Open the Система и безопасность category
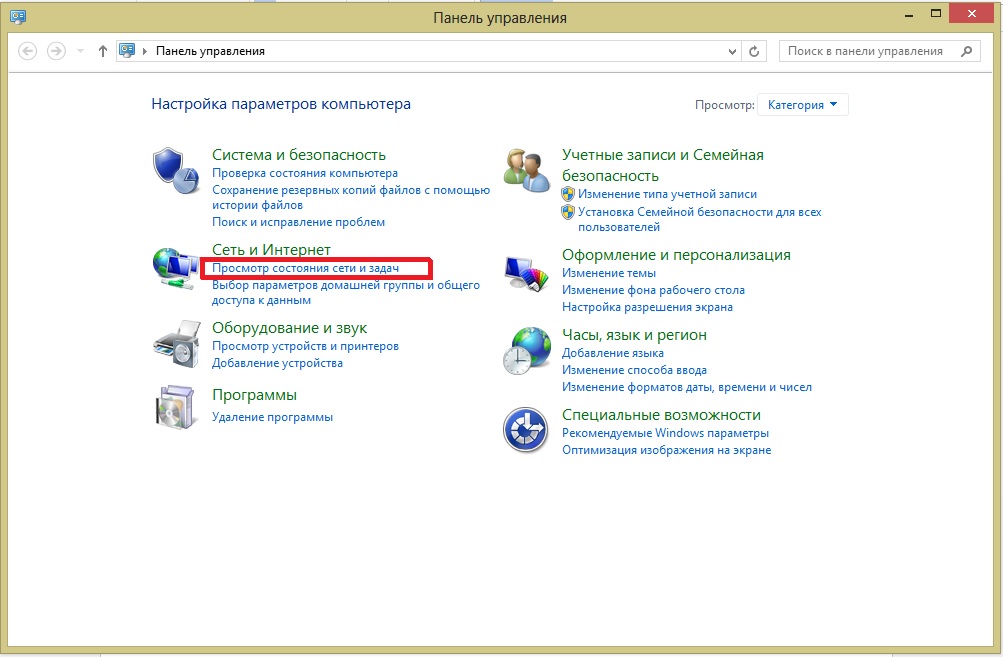Screen dimensions: 1003x657 point(299,155)
